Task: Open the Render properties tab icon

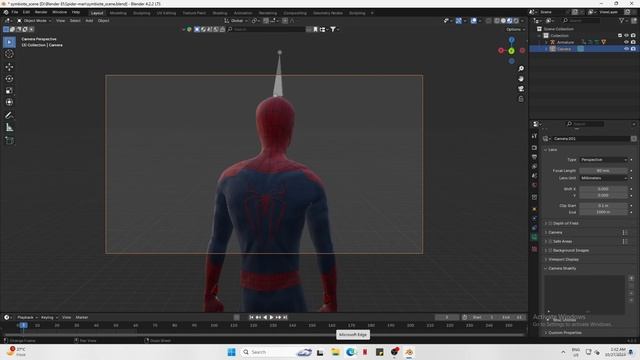Action: point(534,147)
